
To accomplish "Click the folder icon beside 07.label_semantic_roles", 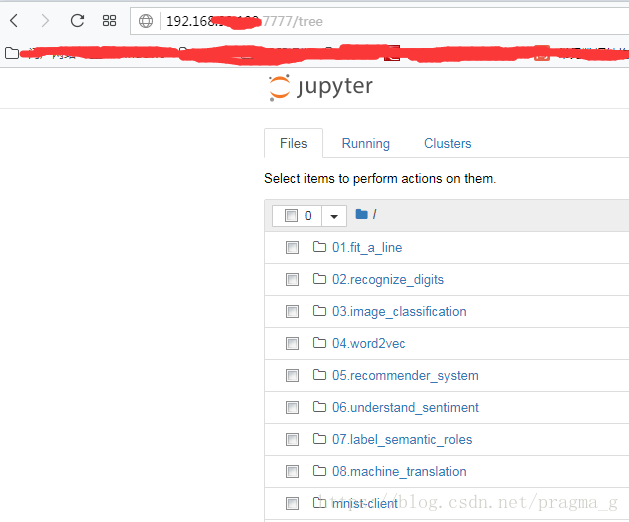I will point(319,439).
